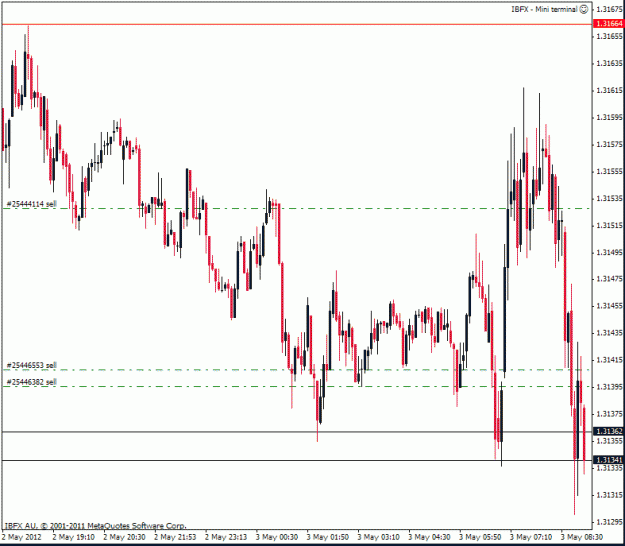Select the #25446553 sell order label

coord(31,365)
